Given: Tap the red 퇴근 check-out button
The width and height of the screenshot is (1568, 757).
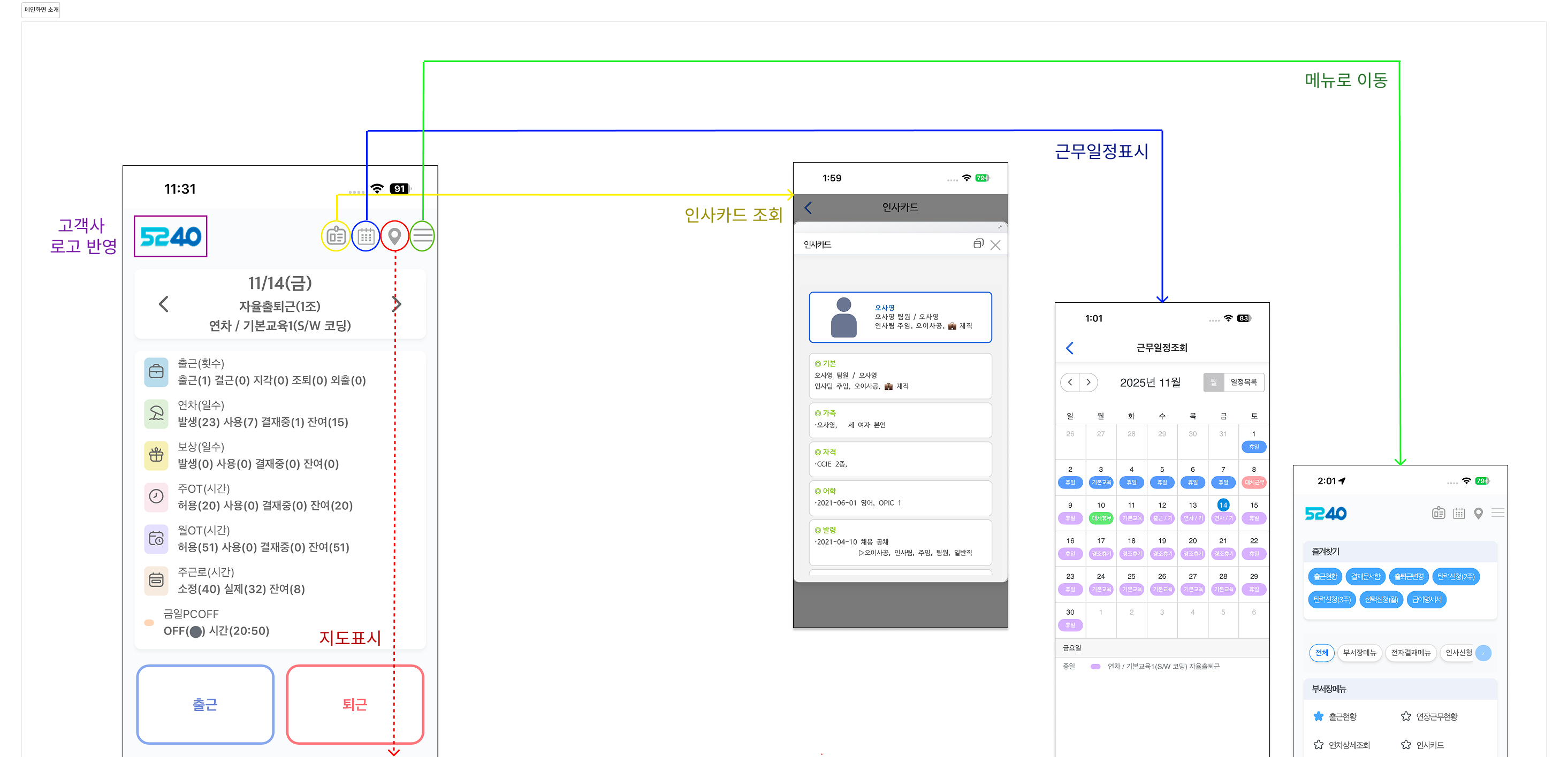Looking at the screenshot, I should [x=355, y=704].
